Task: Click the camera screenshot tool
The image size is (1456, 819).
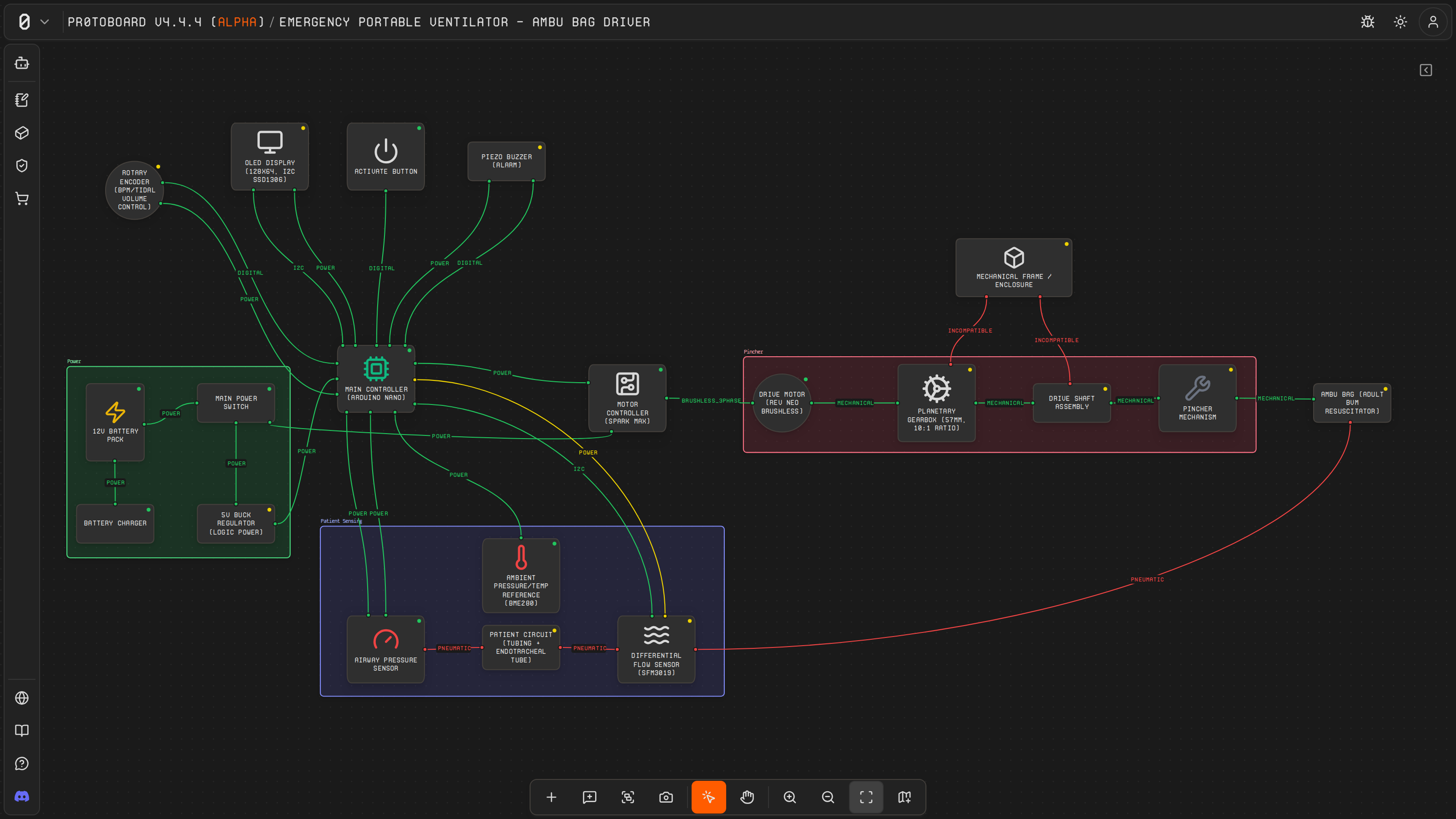Action: 666,797
